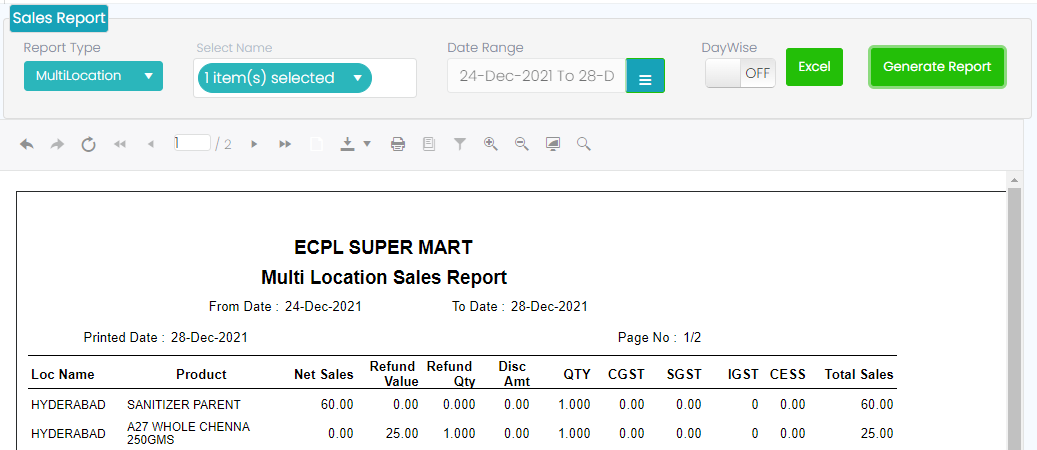Open the search magnifier in report toolbar
This screenshot has height=450, width=1037.
[x=584, y=144]
